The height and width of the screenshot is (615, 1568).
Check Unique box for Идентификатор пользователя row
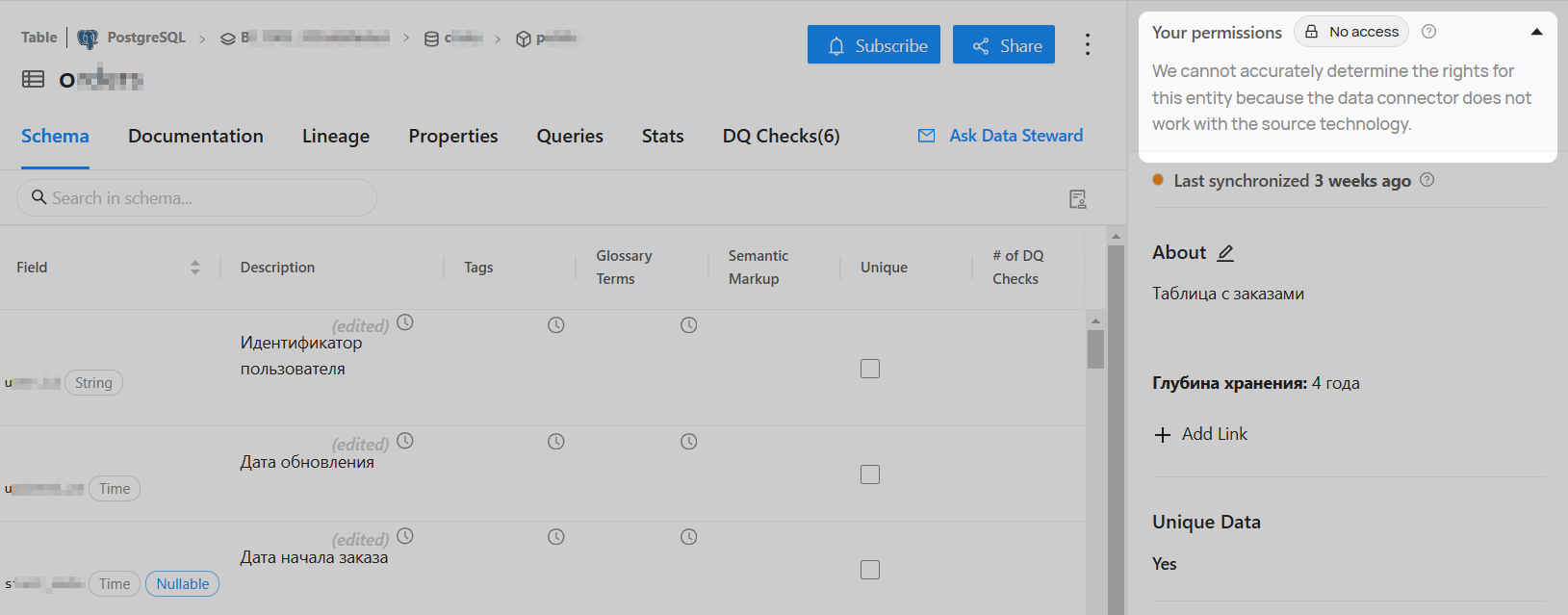tap(870, 369)
